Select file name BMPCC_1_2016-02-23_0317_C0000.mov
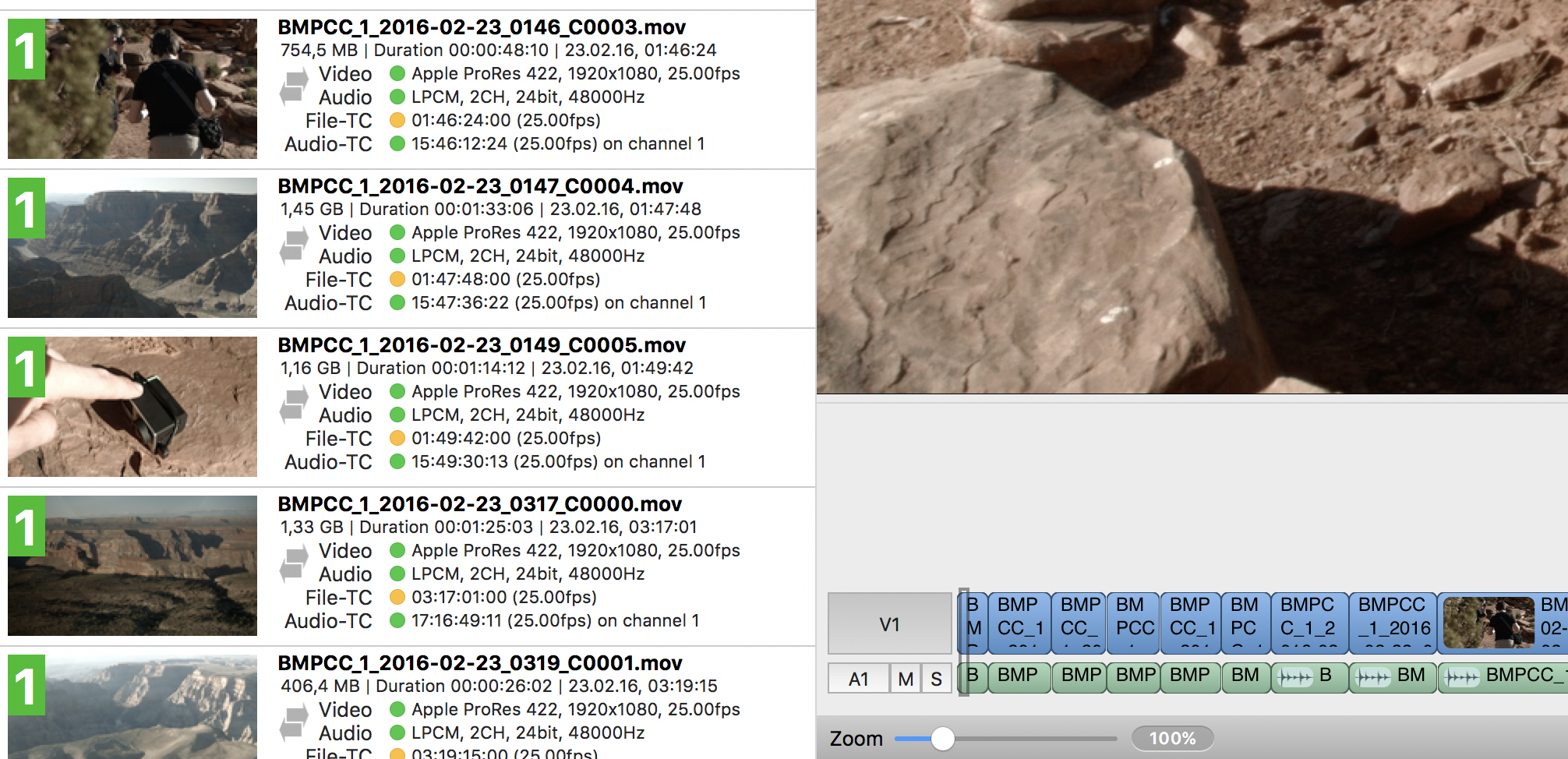The width and height of the screenshot is (1568, 759). 480,504
